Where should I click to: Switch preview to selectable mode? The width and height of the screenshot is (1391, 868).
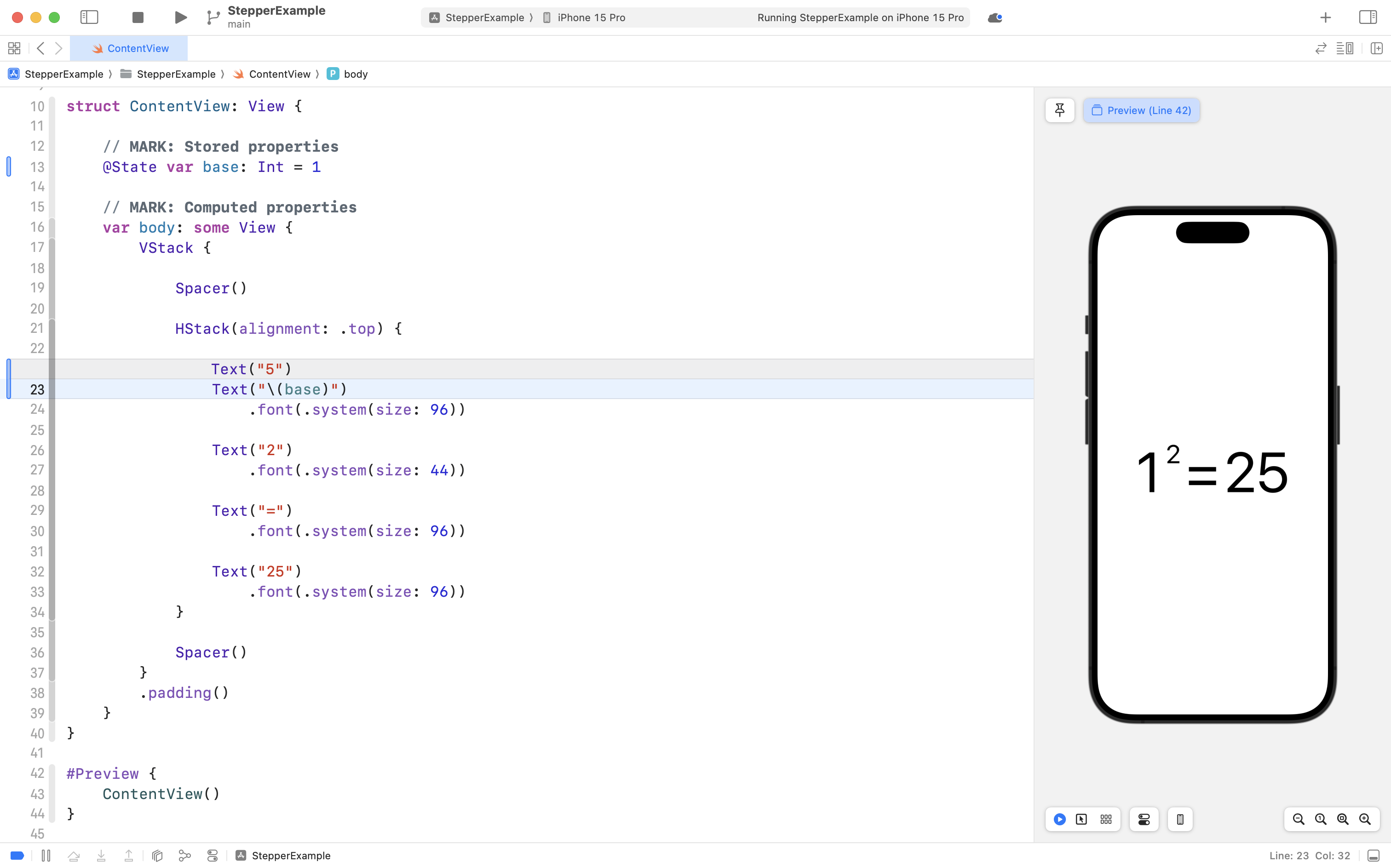point(1081,819)
